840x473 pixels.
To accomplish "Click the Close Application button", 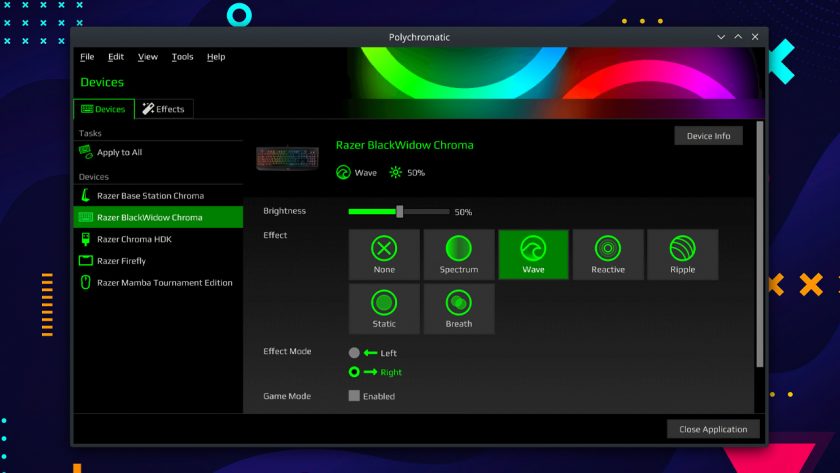I will point(713,429).
